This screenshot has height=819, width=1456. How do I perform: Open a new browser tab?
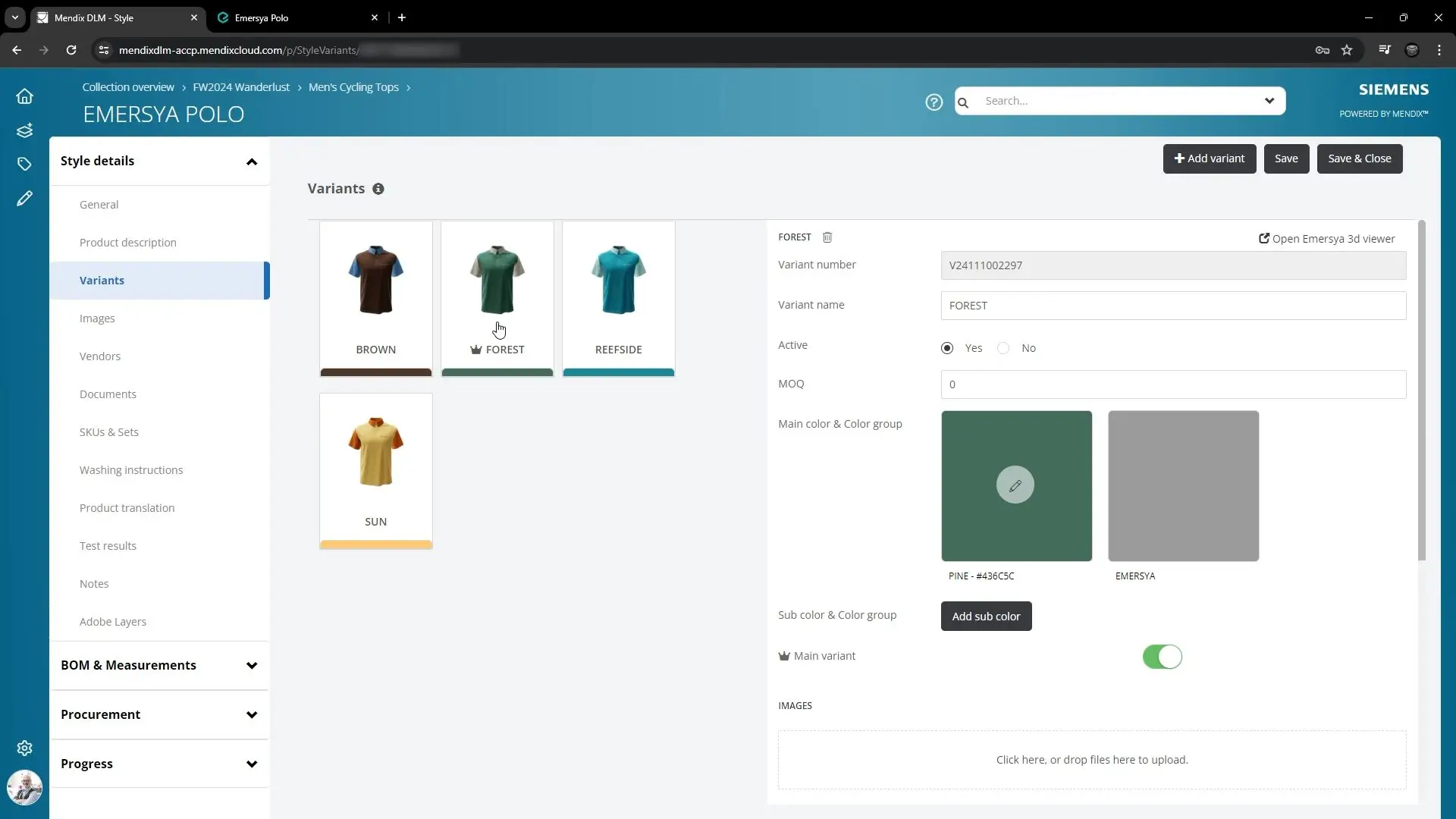tap(402, 17)
